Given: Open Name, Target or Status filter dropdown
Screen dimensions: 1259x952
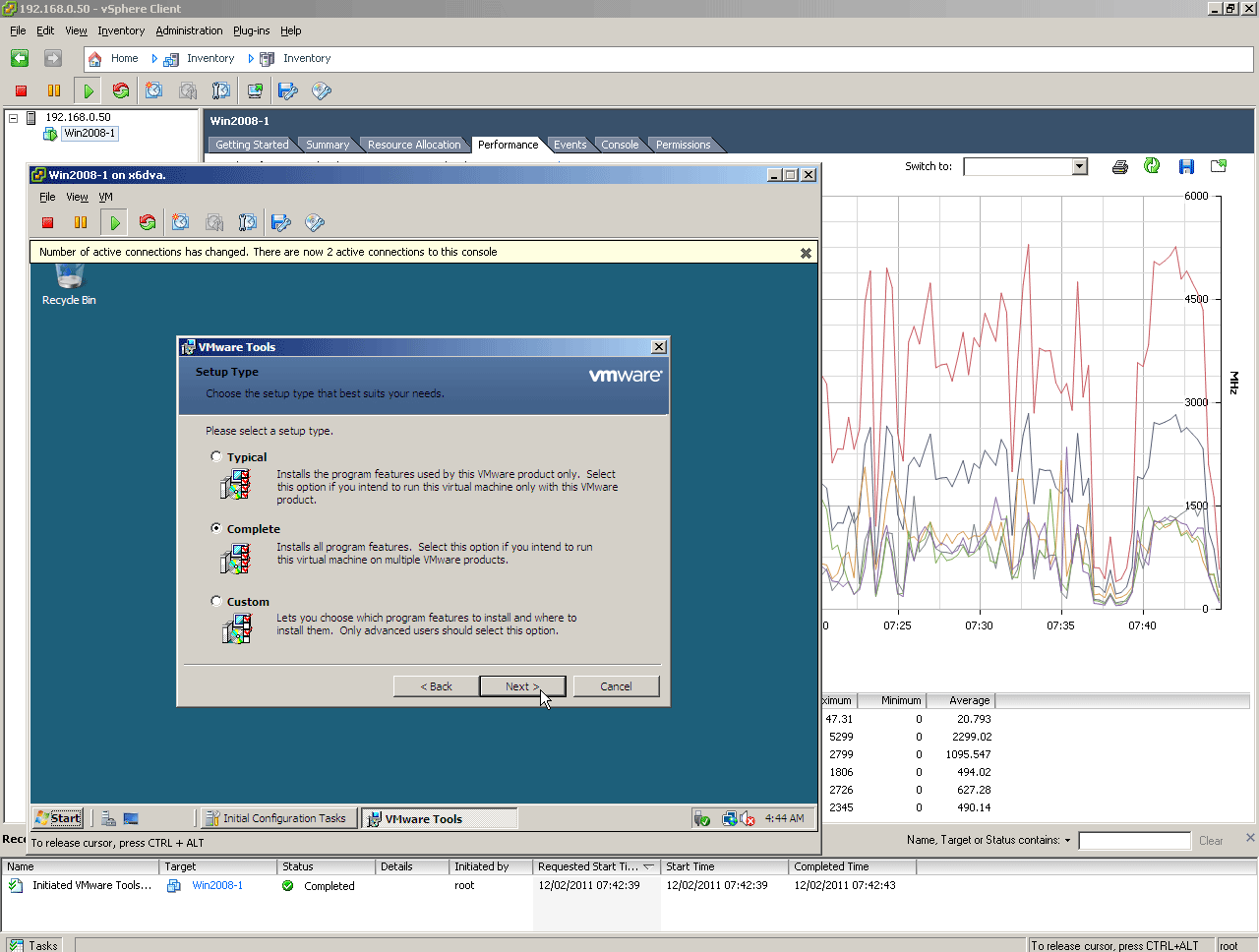Looking at the screenshot, I should point(1067,841).
